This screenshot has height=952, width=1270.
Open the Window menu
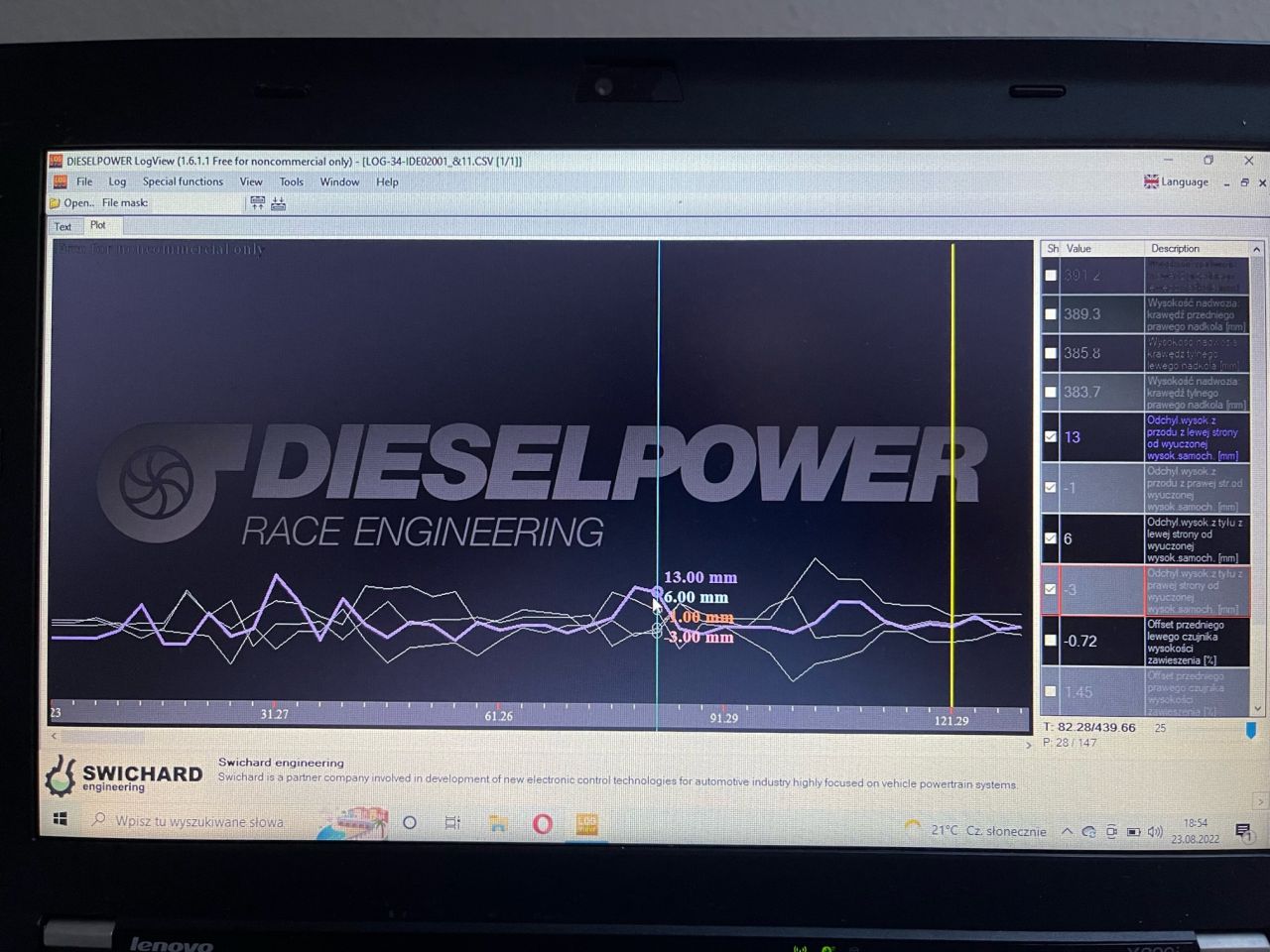click(339, 181)
